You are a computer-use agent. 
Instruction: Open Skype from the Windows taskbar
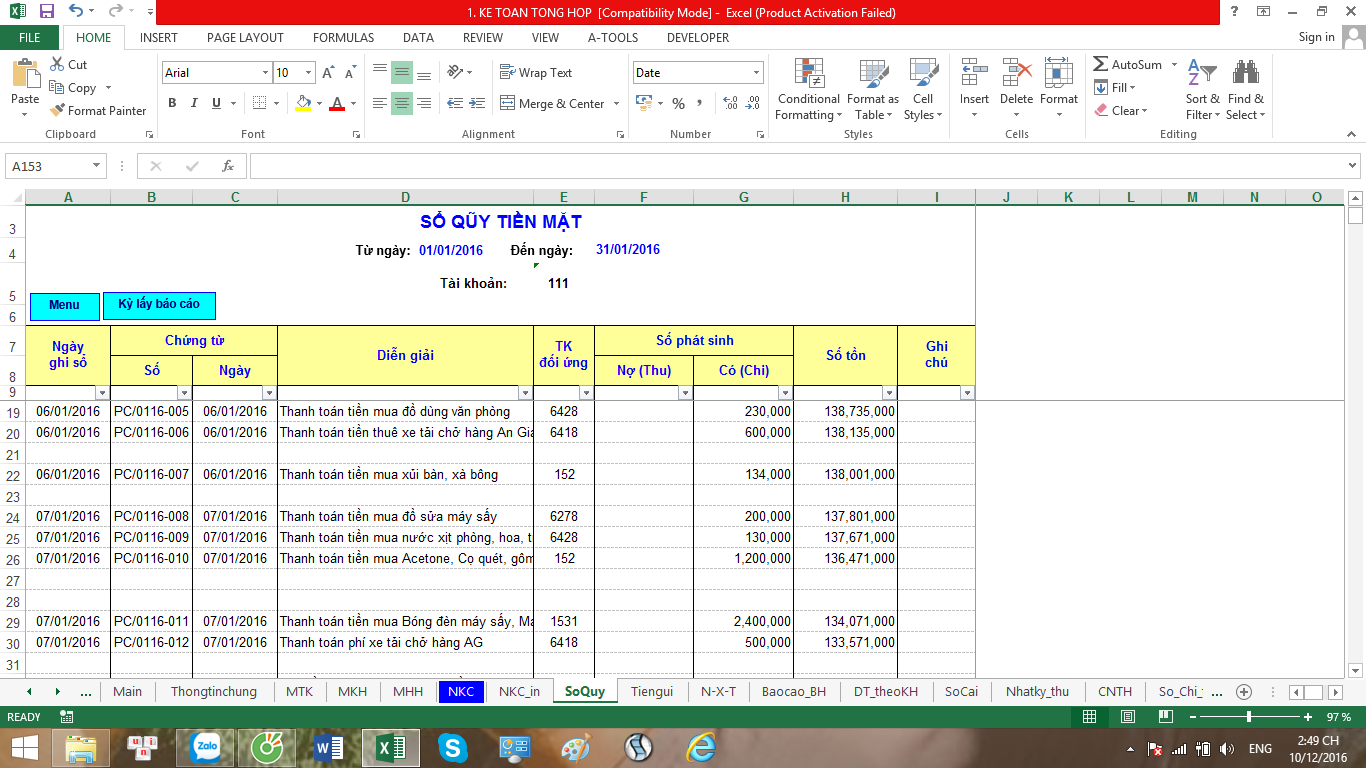coord(452,747)
